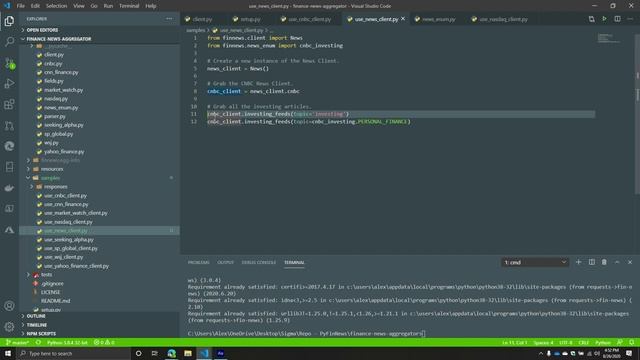640x360 pixels.
Task: Open the Docker view in the activity bar
Action: (x=9, y=188)
